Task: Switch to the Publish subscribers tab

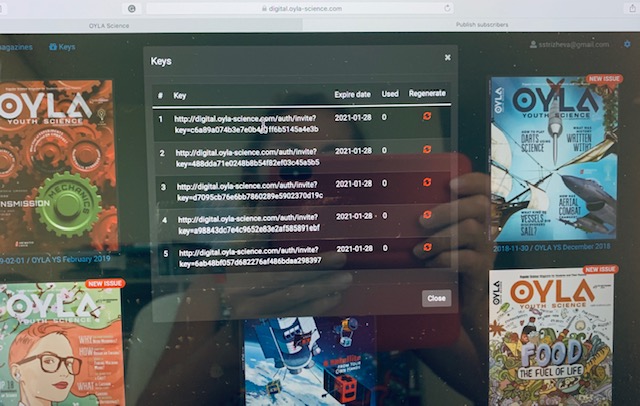Action: pyautogui.click(x=480, y=23)
